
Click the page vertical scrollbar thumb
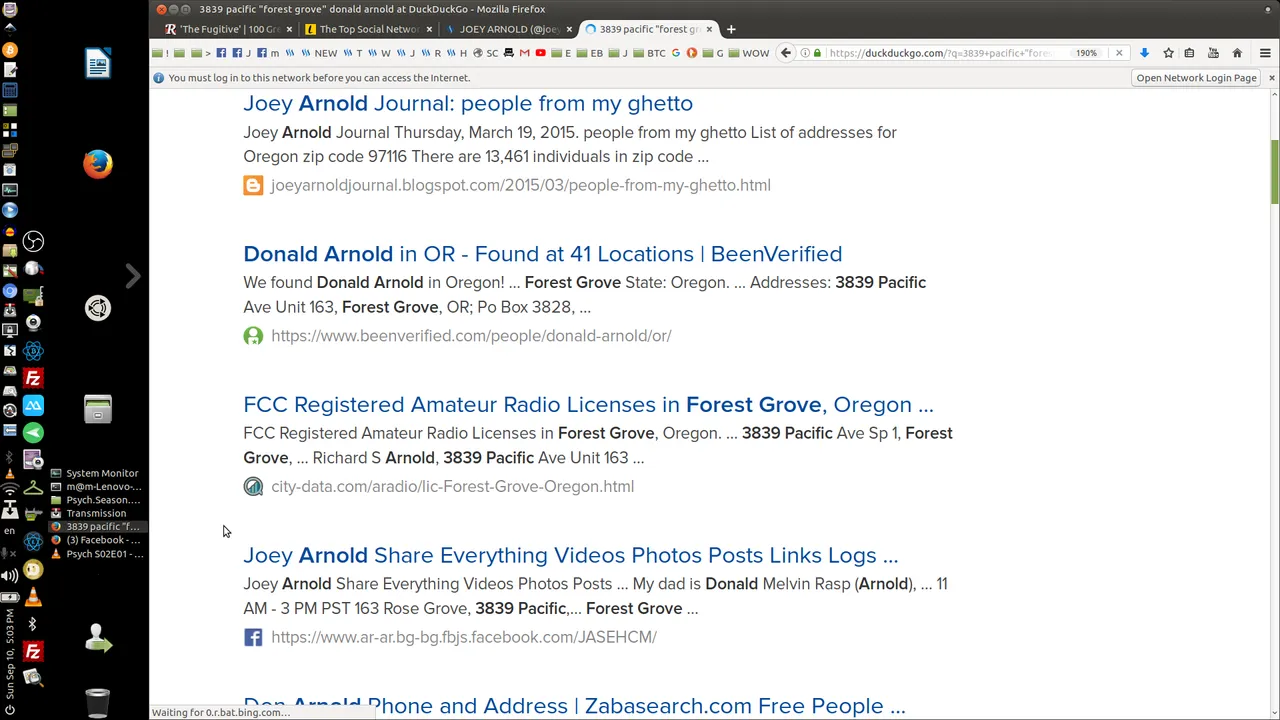[x=1274, y=171]
